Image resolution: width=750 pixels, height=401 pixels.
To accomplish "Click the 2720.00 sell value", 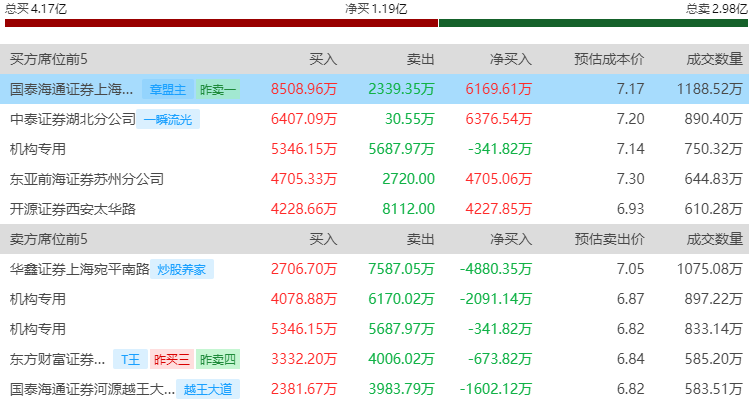I will pos(408,179).
